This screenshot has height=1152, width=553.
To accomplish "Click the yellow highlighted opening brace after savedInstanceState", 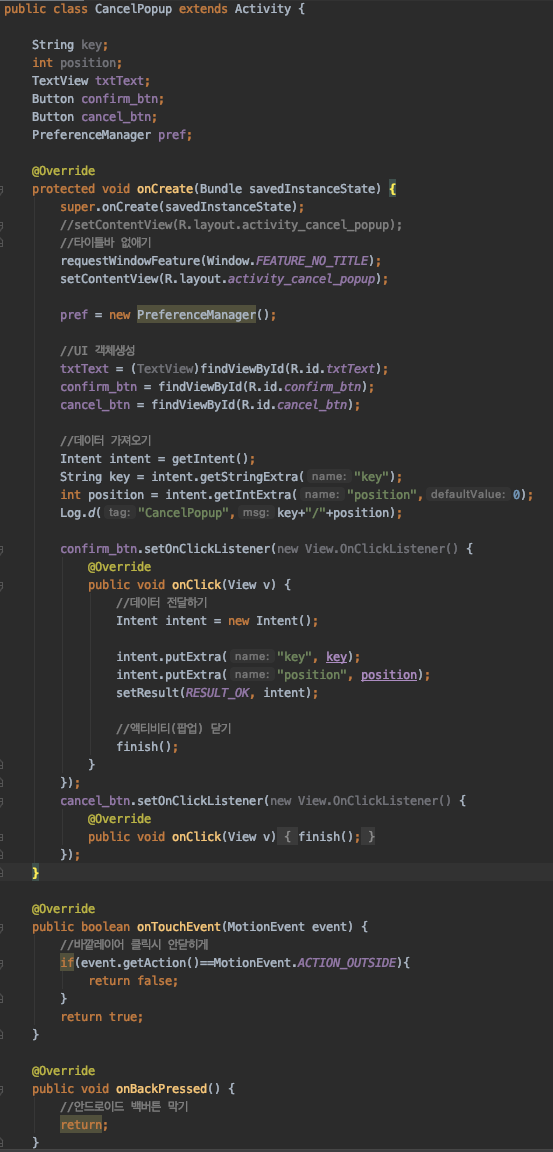I will point(393,189).
